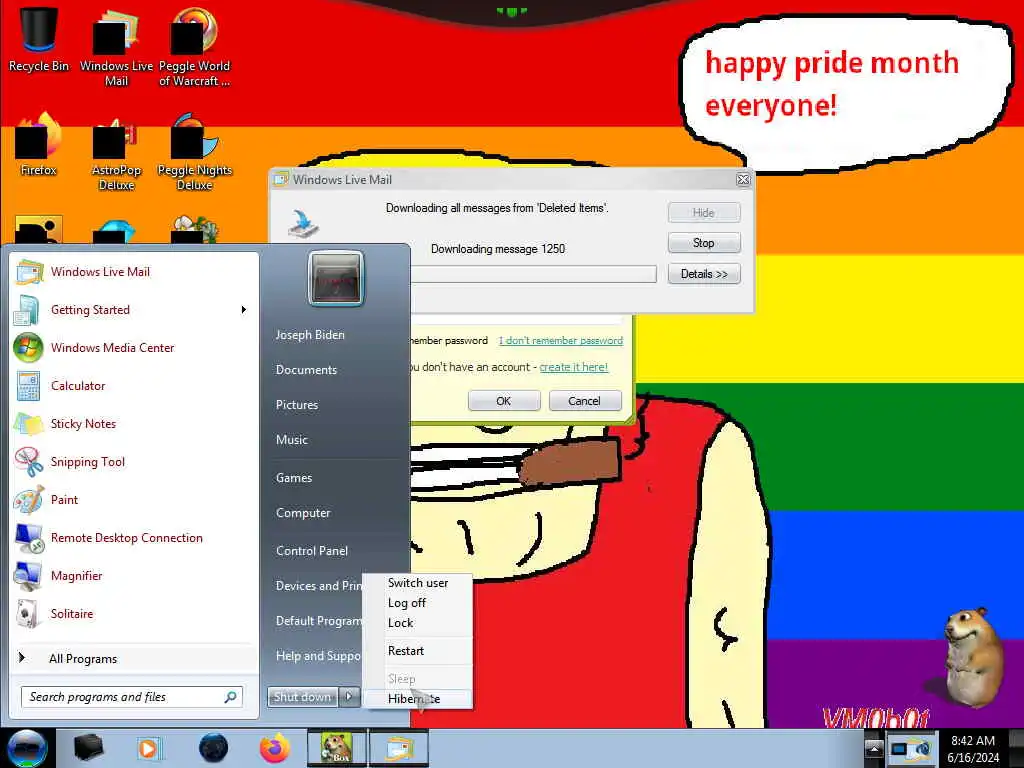Image resolution: width=1024 pixels, height=768 pixels.
Task: Choose Switch user from power menu
Action: [418, 583]
